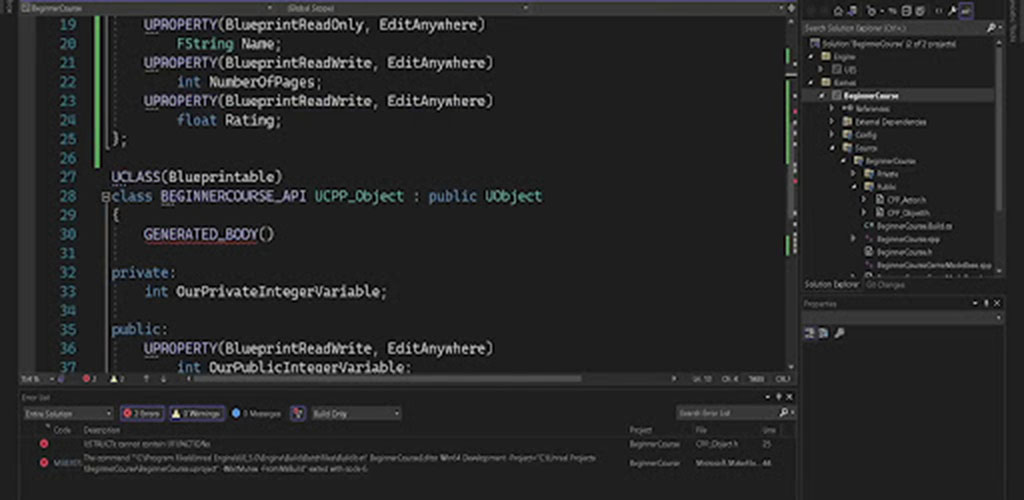Screen dimensions: 1024x500
Task: Click the Collapse All icon in Solution Explorer toolbar
Action: (907, 11)
